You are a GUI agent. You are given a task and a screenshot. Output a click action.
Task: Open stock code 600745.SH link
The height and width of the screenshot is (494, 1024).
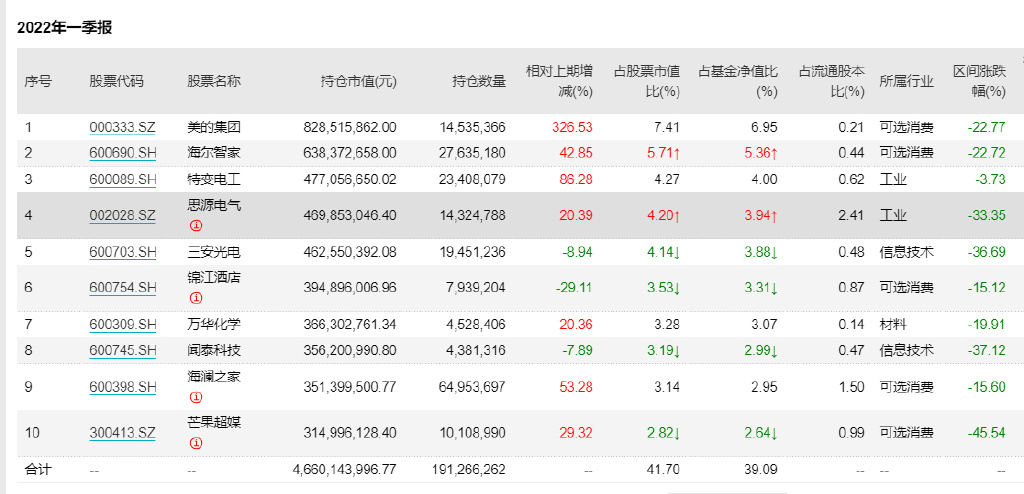[x=123, y=350]
